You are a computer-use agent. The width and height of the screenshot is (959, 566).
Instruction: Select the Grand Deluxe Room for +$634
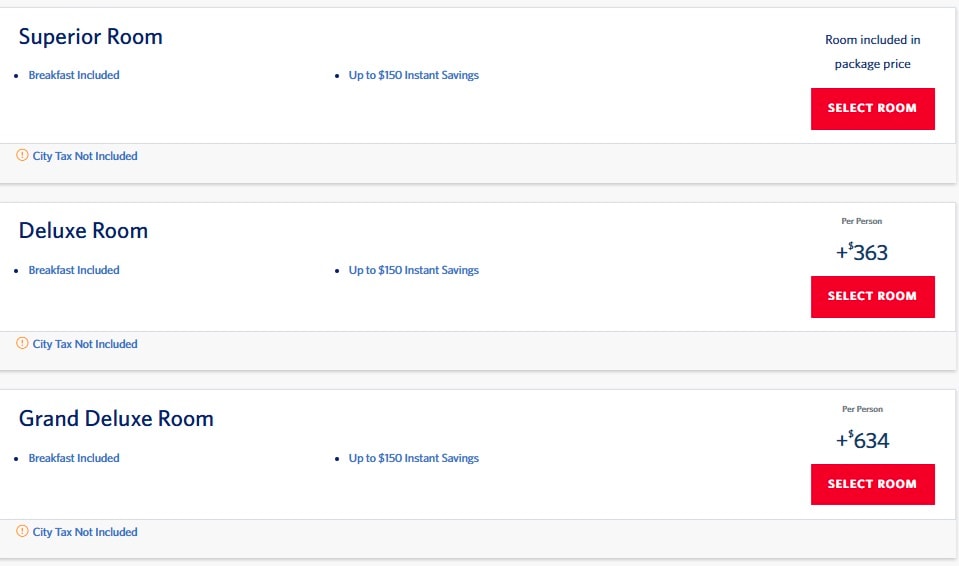tap(873, 485)
